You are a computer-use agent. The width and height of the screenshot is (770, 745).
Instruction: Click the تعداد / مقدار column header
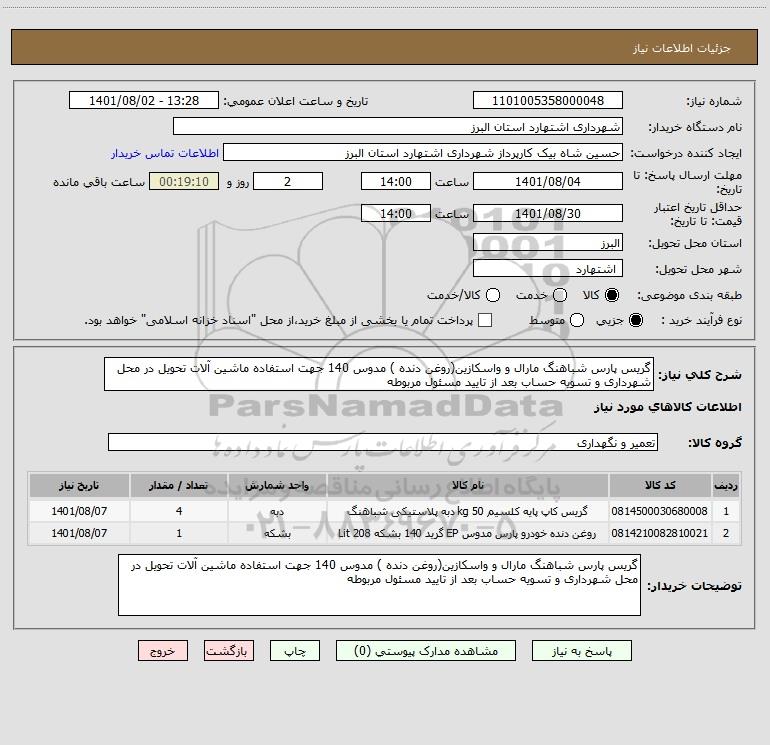pos(179,485)
